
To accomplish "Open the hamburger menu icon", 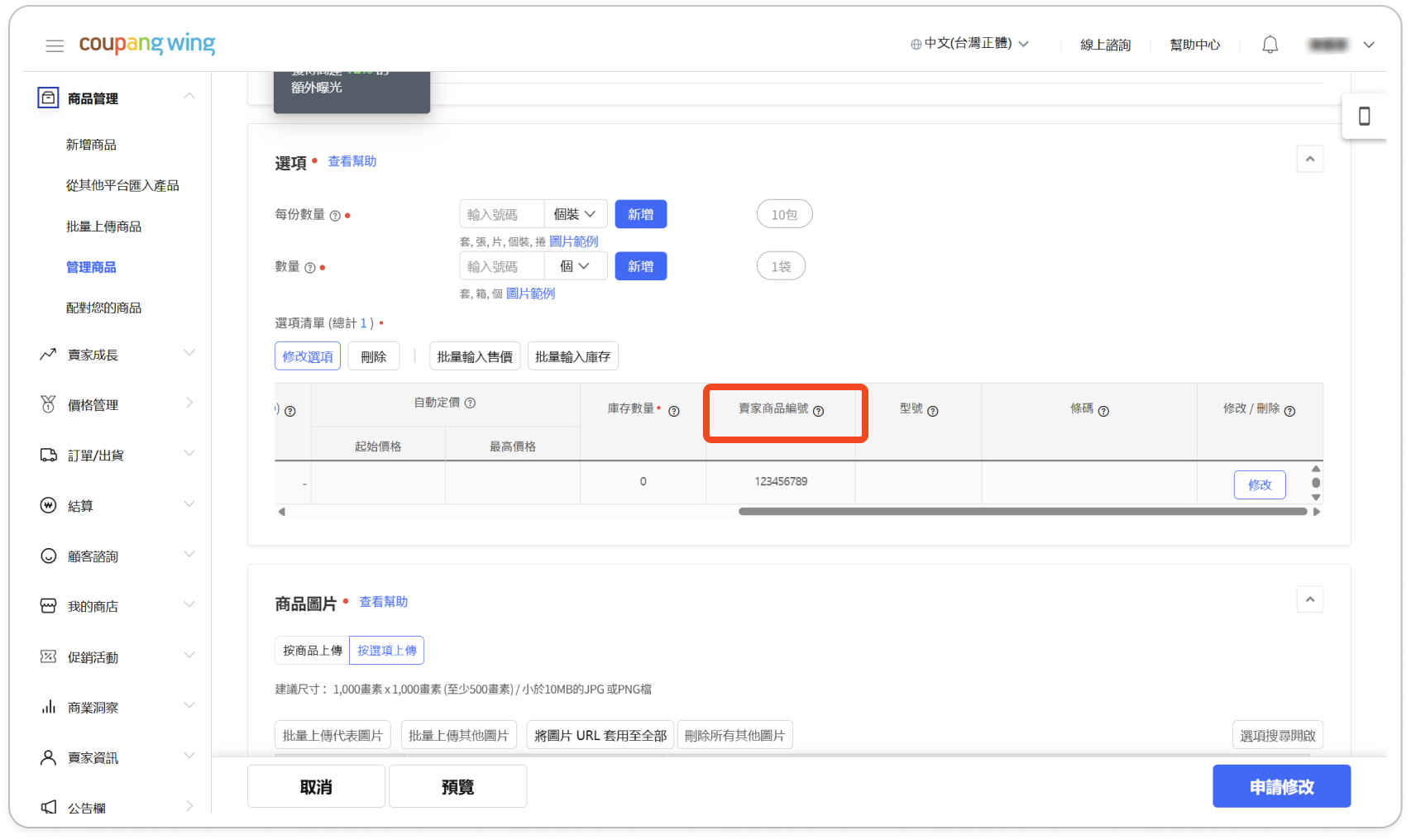I will [55, 45].
